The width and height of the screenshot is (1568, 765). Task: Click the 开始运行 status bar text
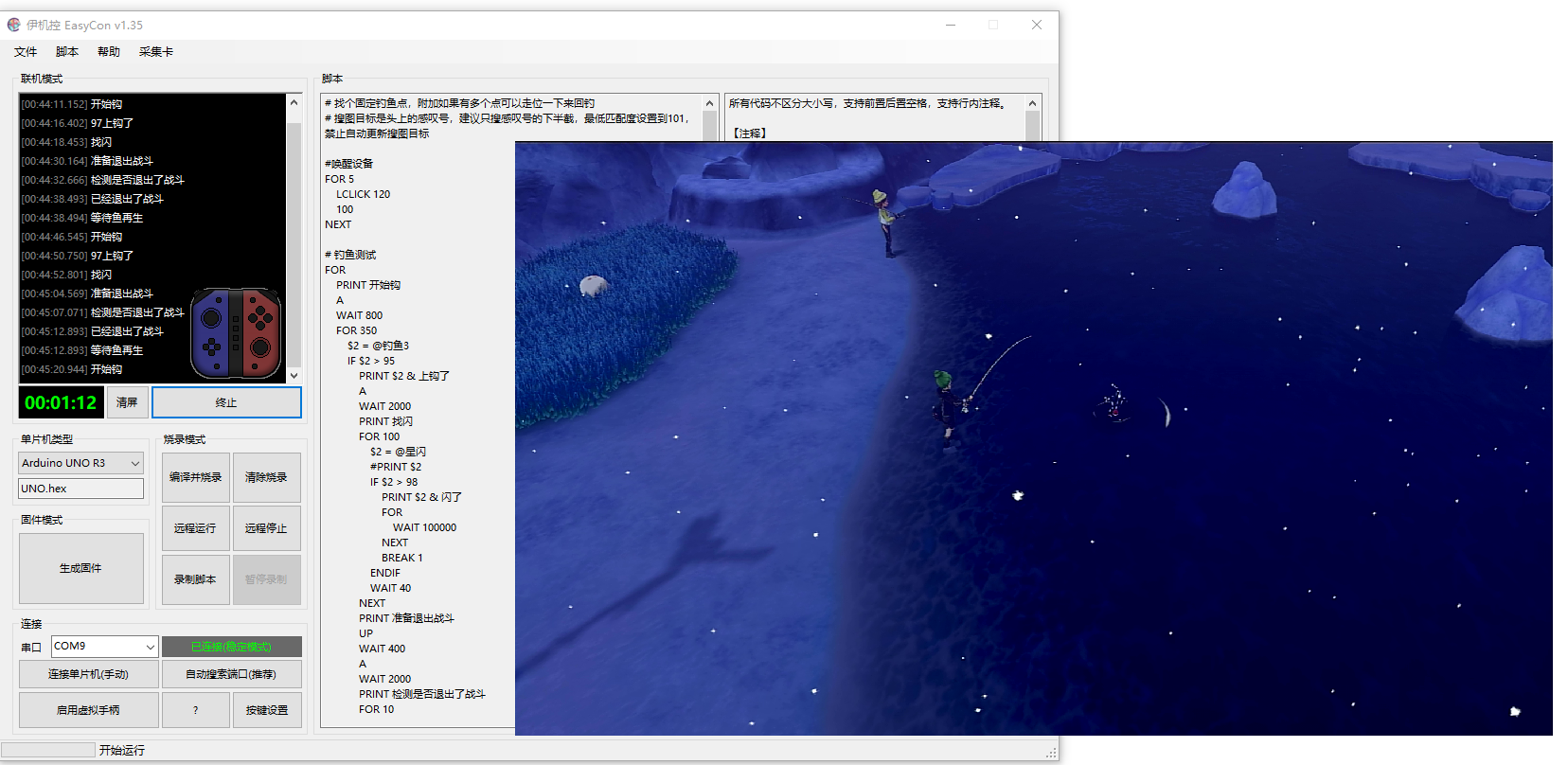pyautogui.click(x=122, y=750)
